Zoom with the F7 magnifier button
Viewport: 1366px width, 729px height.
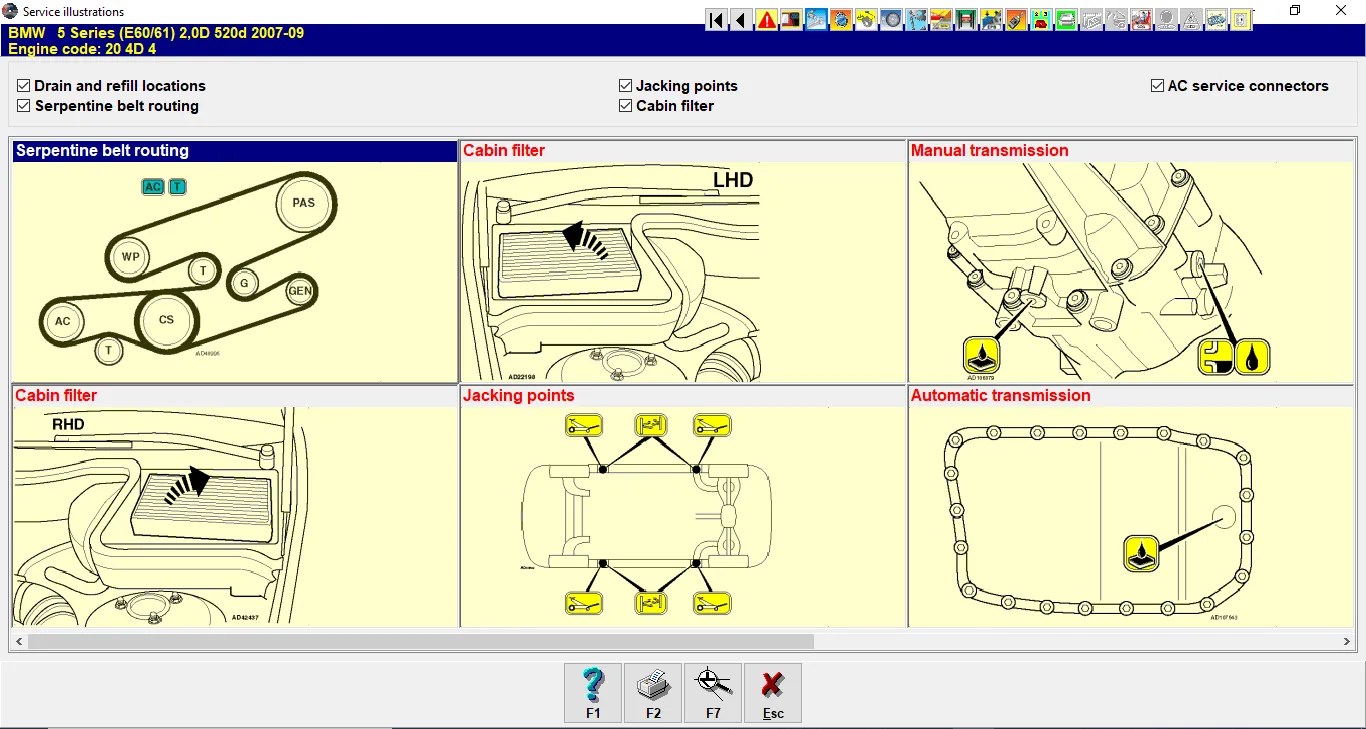click(x=713, y=693)
